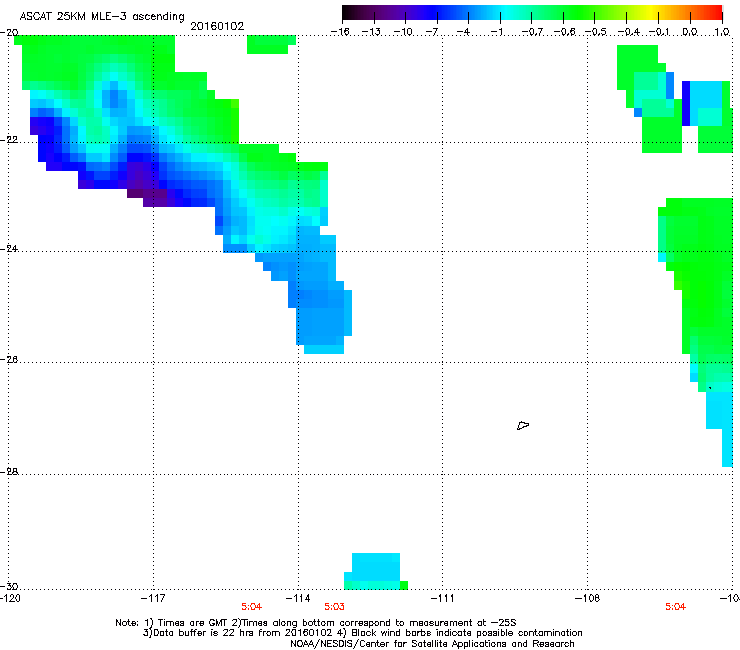Click the -30 latitude axis label
Screen dimensions: 740x650
[9, 586]
